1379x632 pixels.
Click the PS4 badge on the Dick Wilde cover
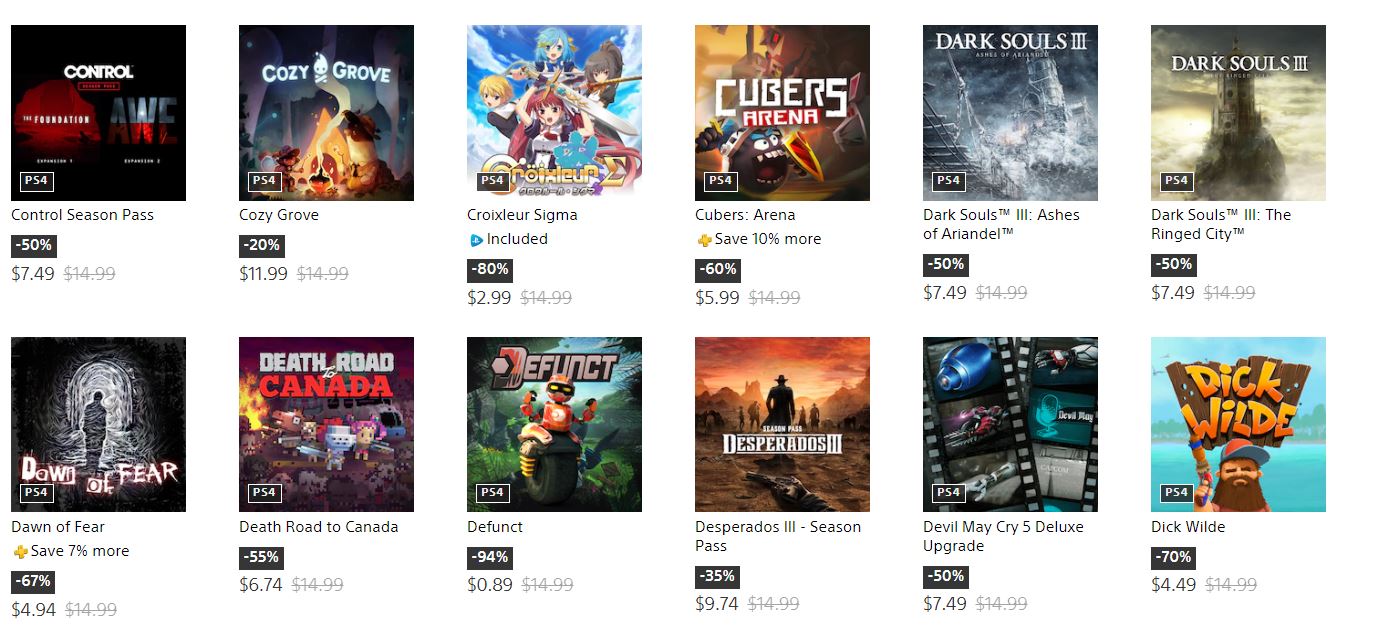tap(1176, 492)
